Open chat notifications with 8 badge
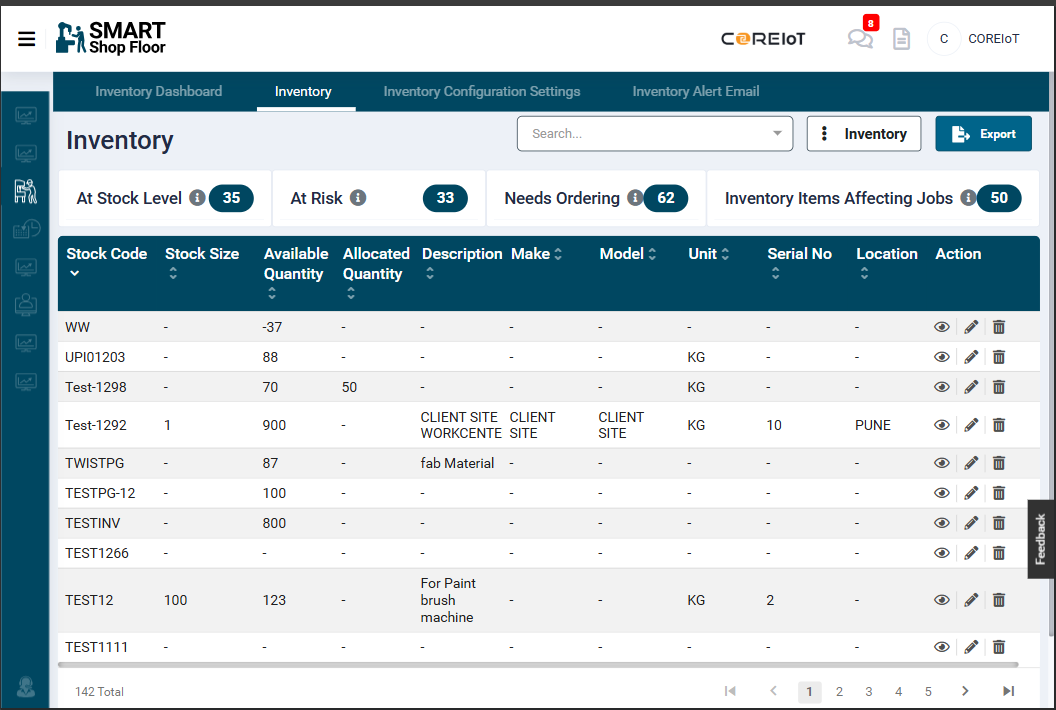Image resolution: width=1056 pixels, height=710 pixels. click(859, 39)
